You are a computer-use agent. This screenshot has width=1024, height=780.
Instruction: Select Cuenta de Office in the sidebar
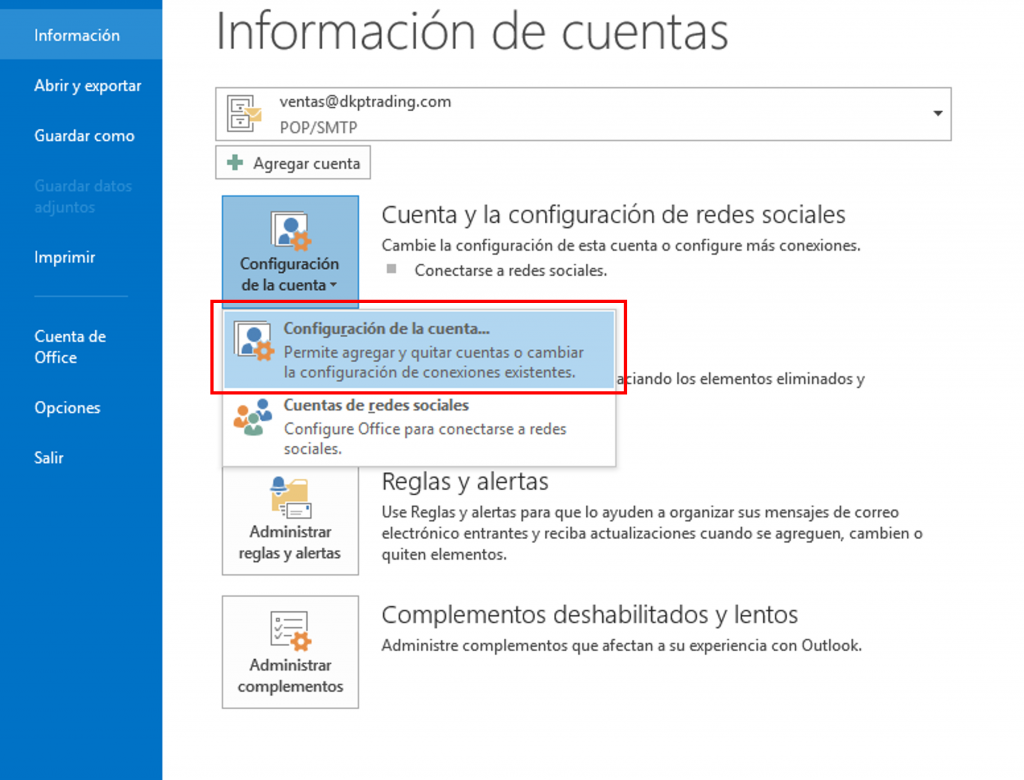(70, 347)
